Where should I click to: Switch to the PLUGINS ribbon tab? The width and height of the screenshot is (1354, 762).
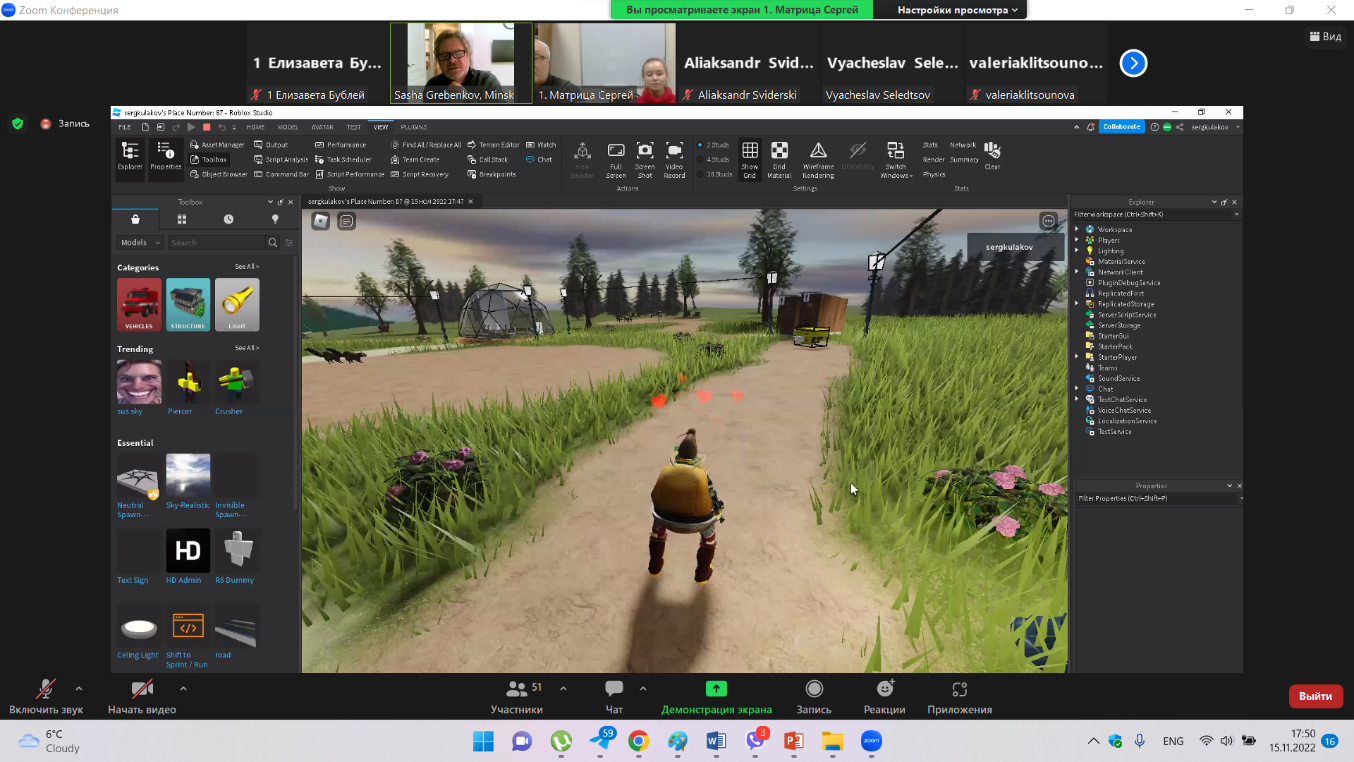tap(414, 127)
